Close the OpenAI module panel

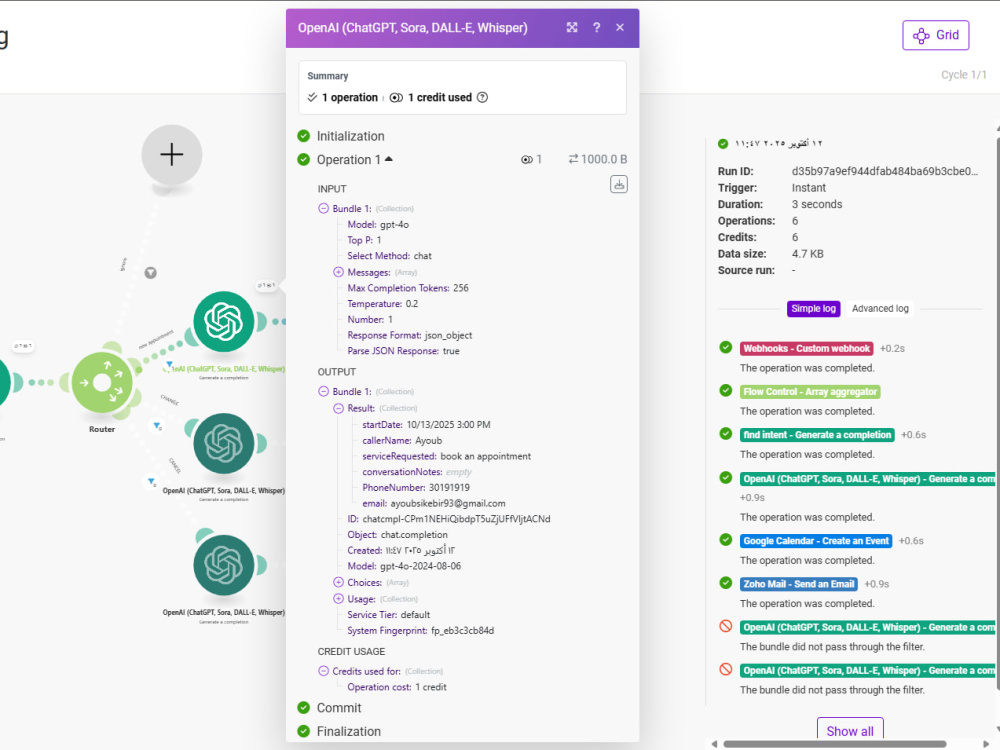[620, 27]
